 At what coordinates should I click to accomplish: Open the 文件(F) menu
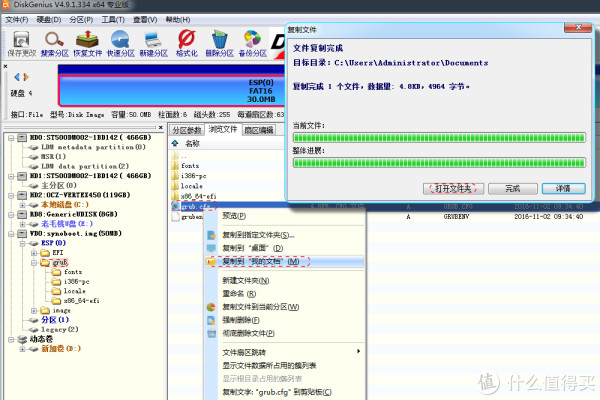tap(16, 20)
